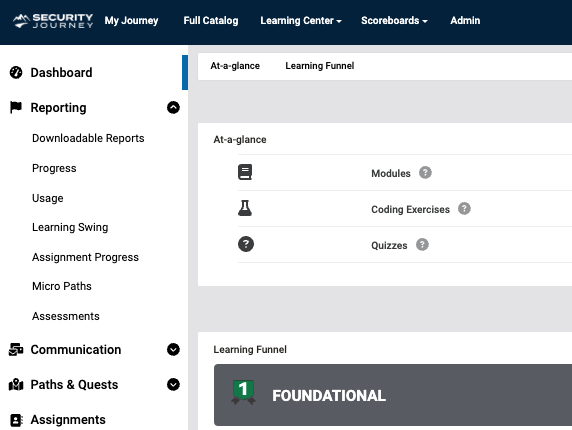Click the Security Journey logo
Viewport: 572px width, 430px height.
click(53, 21)
